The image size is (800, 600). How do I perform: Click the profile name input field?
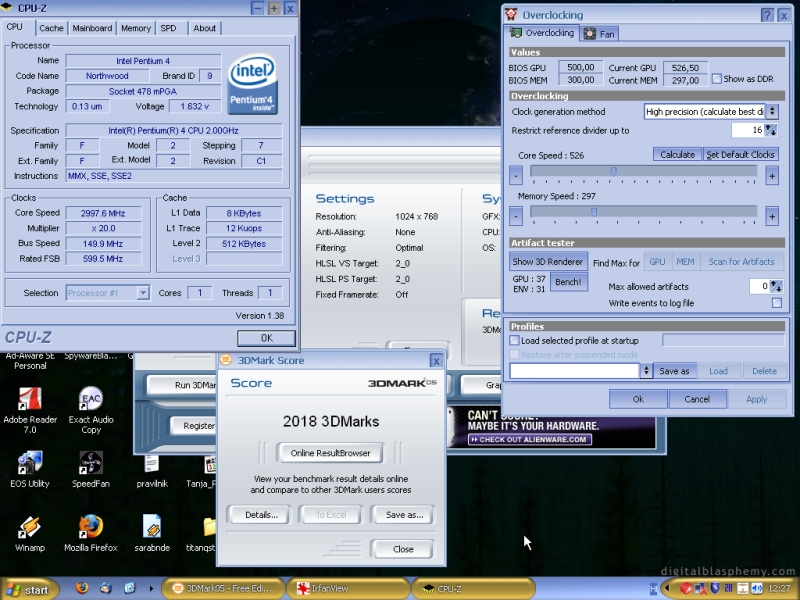574,371
